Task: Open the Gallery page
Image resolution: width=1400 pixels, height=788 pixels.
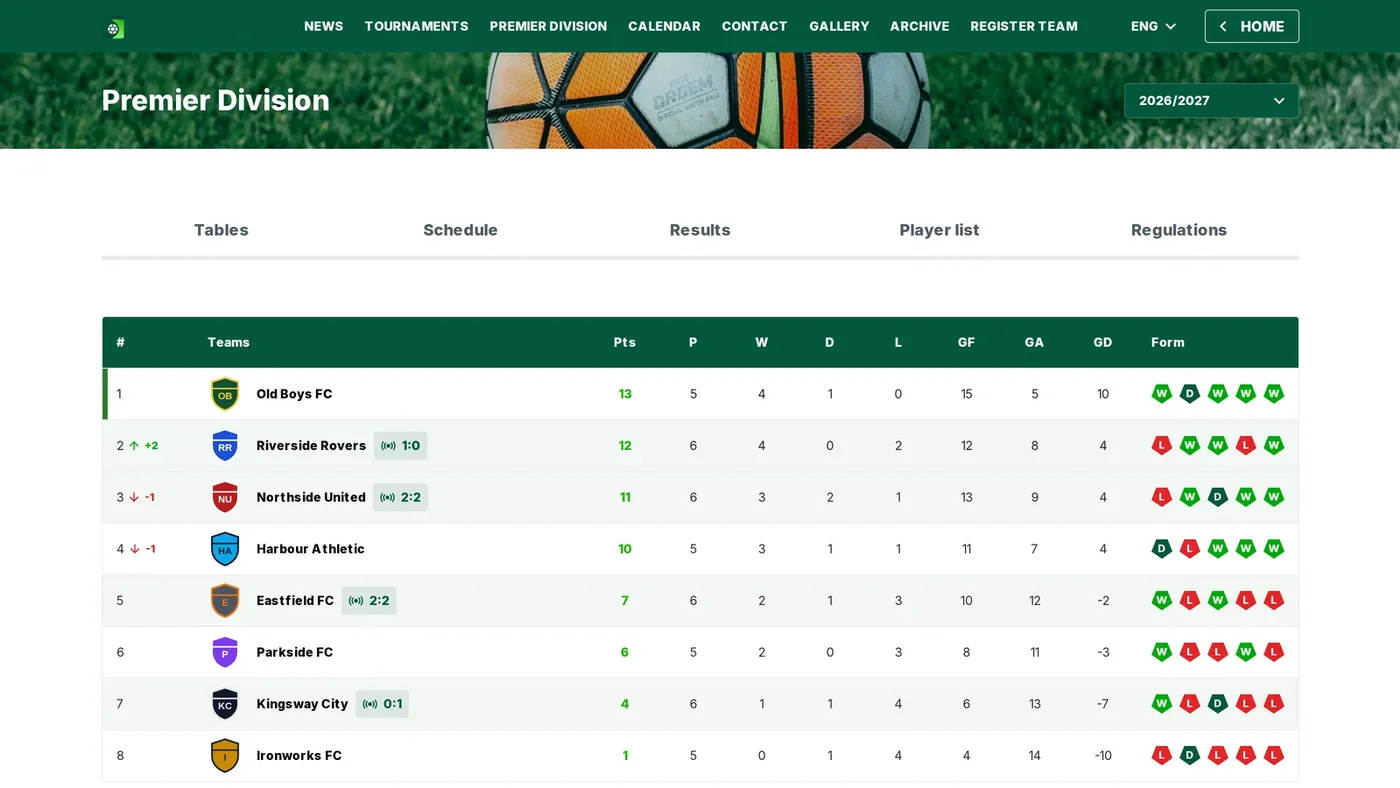Action: (839, 26)
